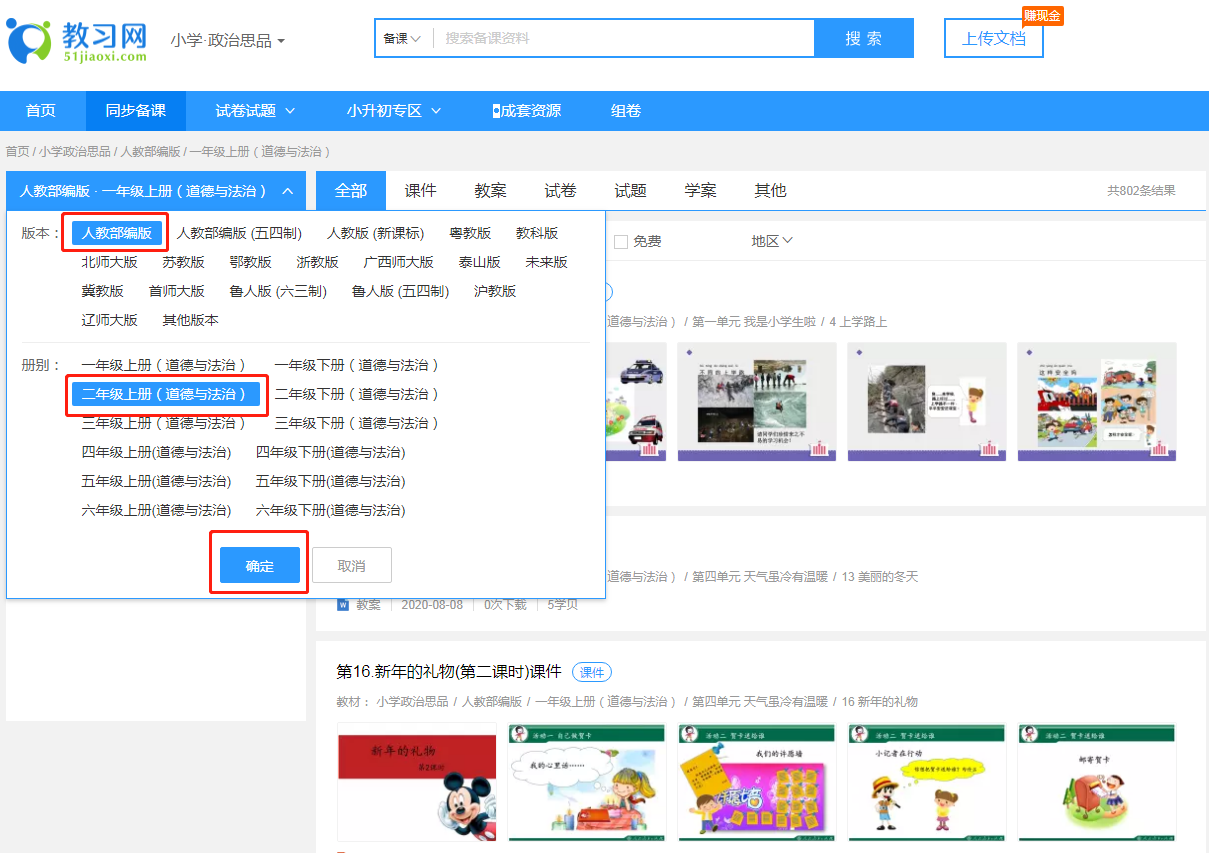Image resolution: width=1209 pixels, height=853 pixels.
Task: Open the 第16.新年的礼物(第二课时)课件 title link
Action: (449, 672)
